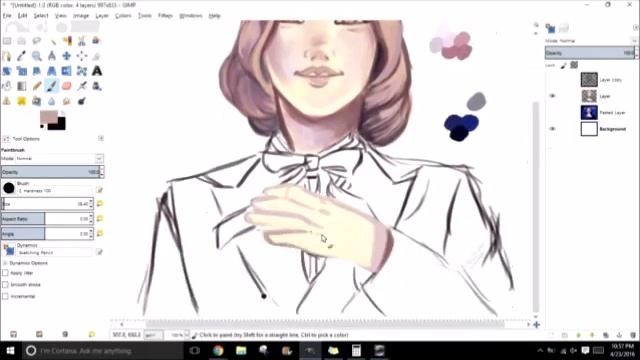Select the Pasted Layer thumbnail
Screen dimensions: 640x360
coord(589,112)
